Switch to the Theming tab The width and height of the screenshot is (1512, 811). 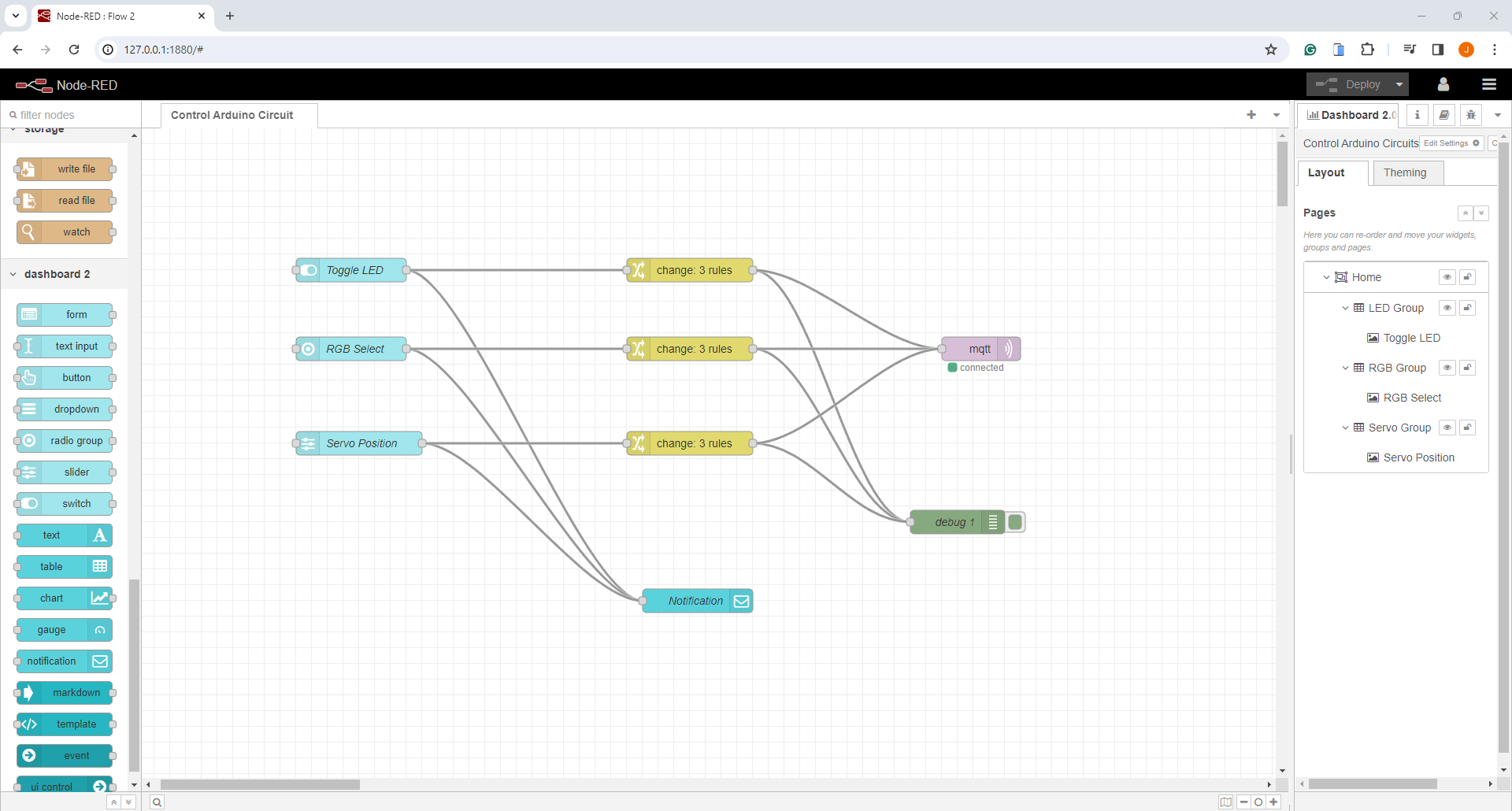coord(1407,172)
